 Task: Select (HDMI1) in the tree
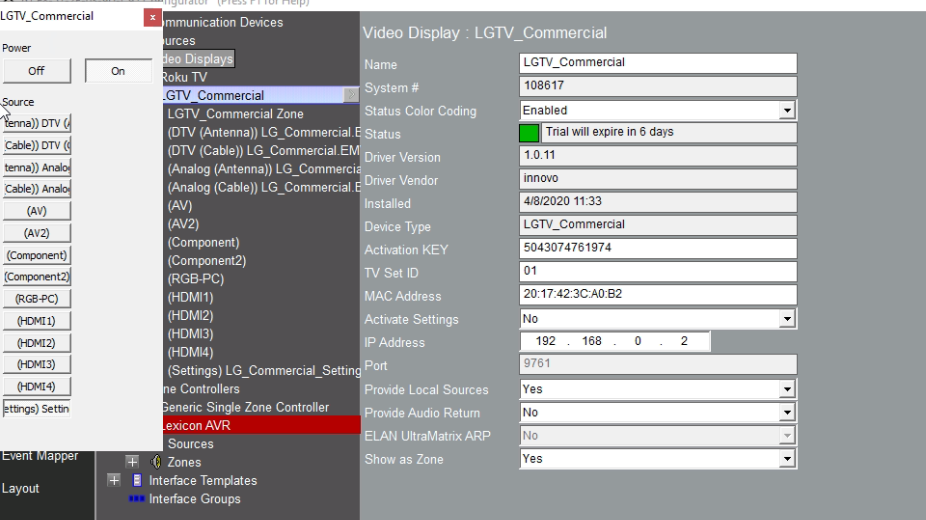[x=190, y=297]
